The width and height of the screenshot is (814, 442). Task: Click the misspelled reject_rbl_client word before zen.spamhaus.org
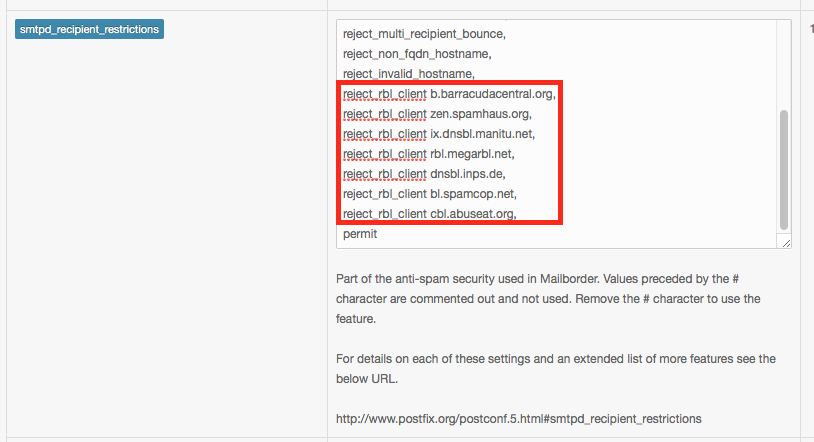(385, 114)
